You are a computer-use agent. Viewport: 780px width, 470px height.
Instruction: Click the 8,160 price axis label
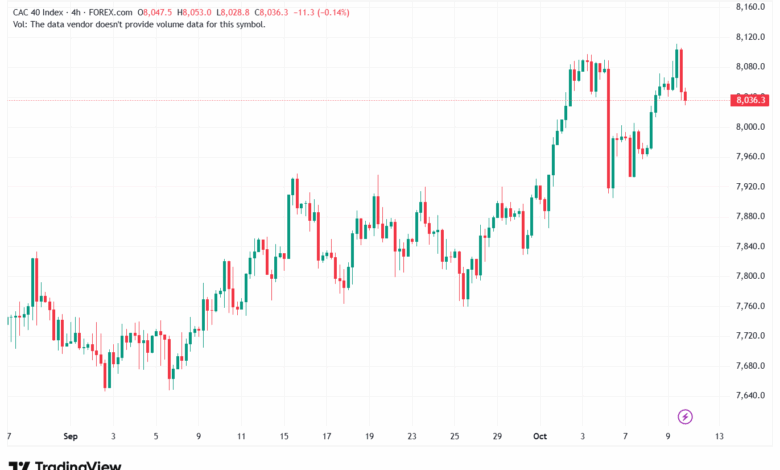coord(749,7)
